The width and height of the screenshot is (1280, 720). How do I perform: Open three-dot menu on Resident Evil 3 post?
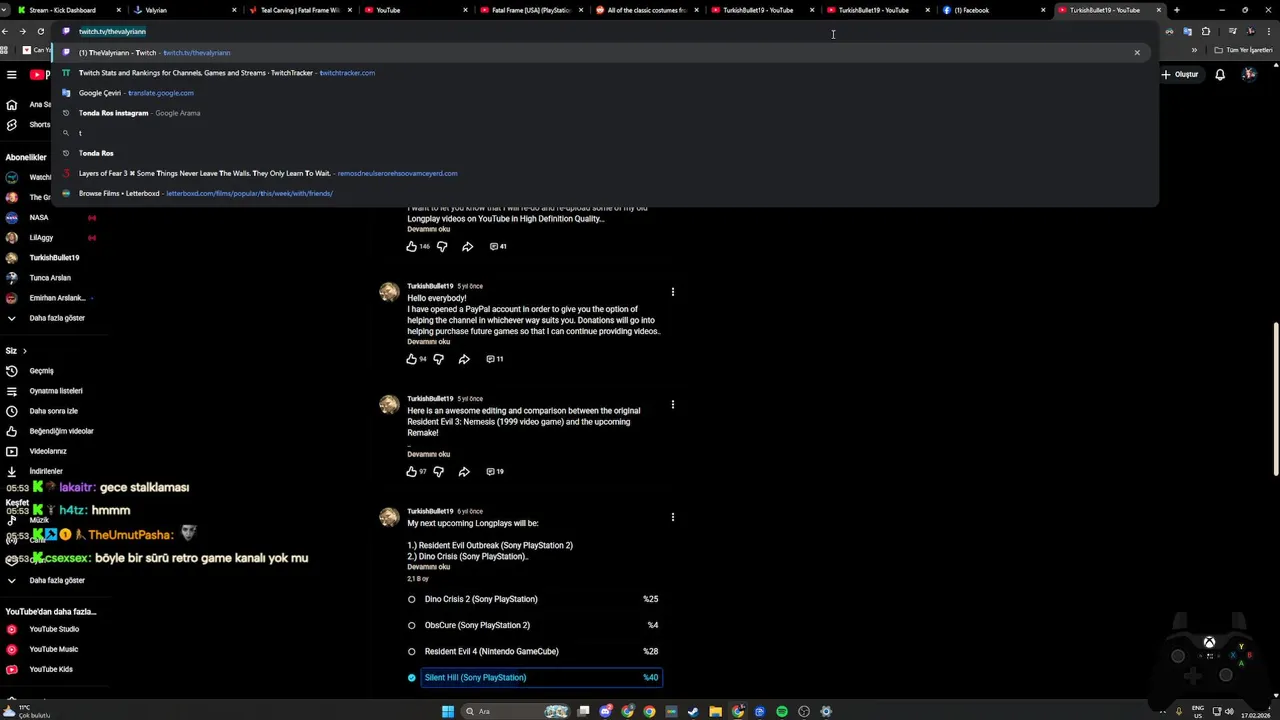[672, 404]
